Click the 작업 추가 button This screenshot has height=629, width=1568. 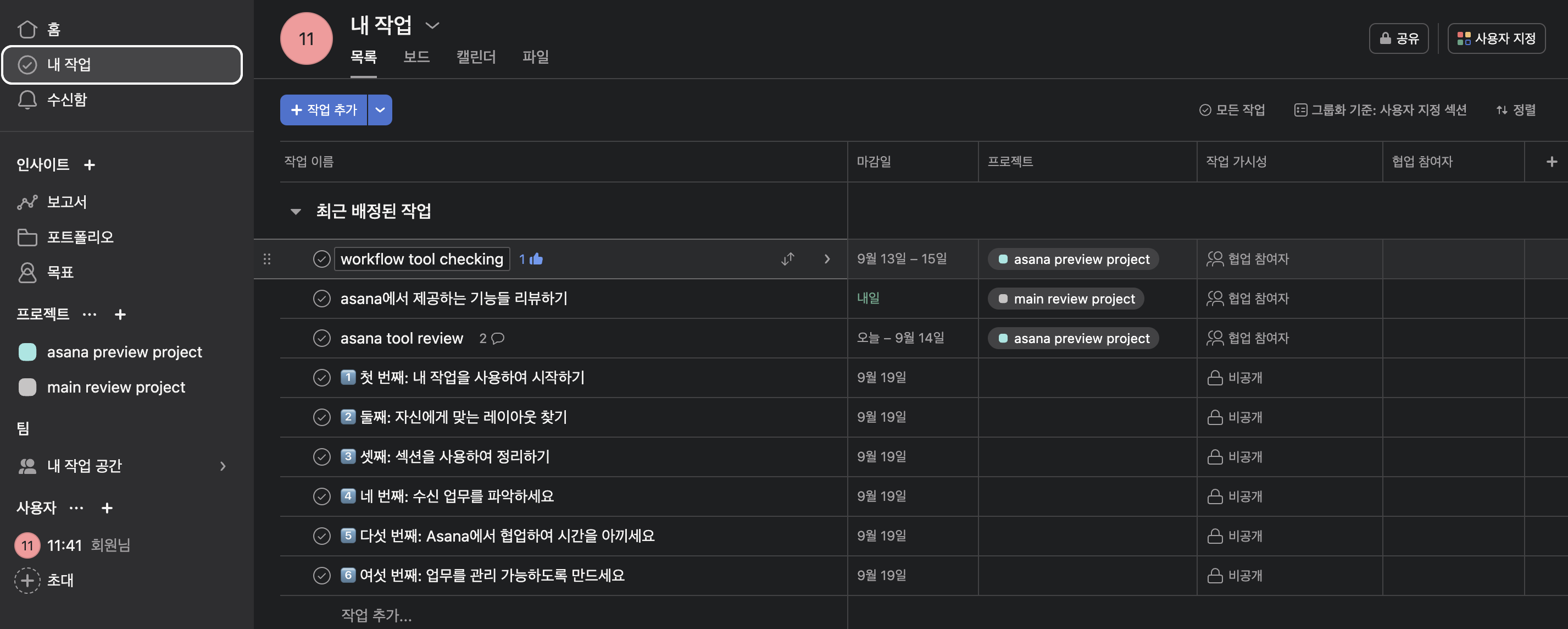(324, 110)
